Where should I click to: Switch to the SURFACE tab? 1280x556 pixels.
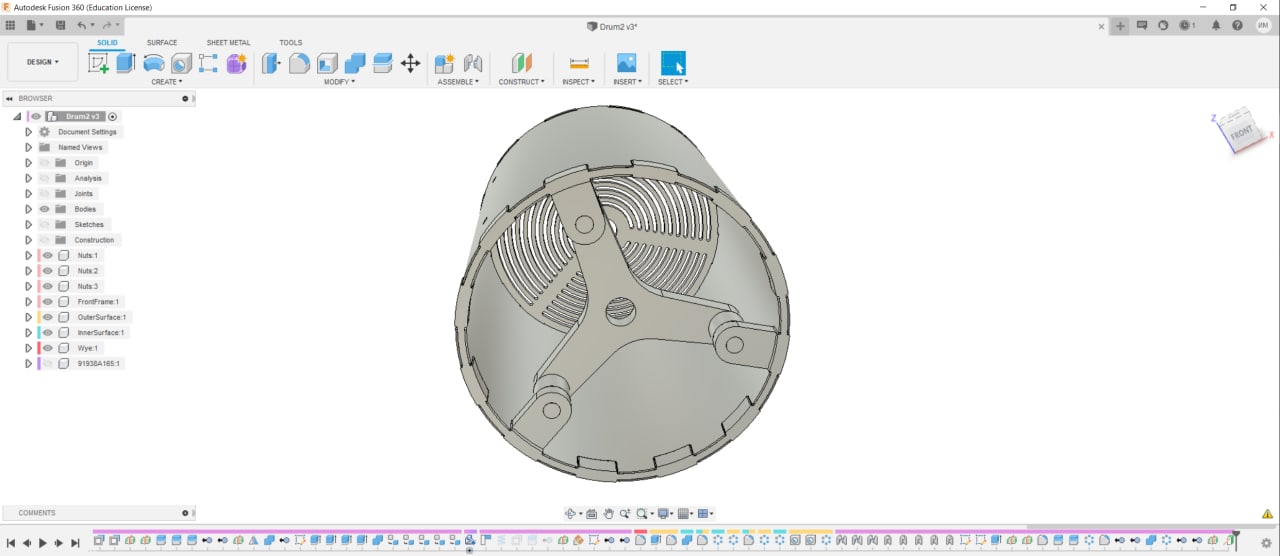pos(162,43)
